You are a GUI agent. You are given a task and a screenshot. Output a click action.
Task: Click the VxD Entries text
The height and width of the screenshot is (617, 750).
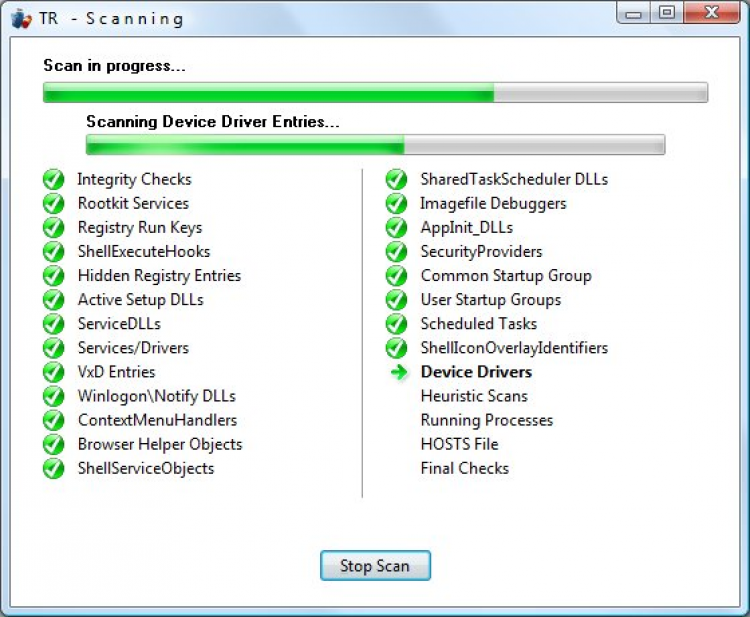117,372
